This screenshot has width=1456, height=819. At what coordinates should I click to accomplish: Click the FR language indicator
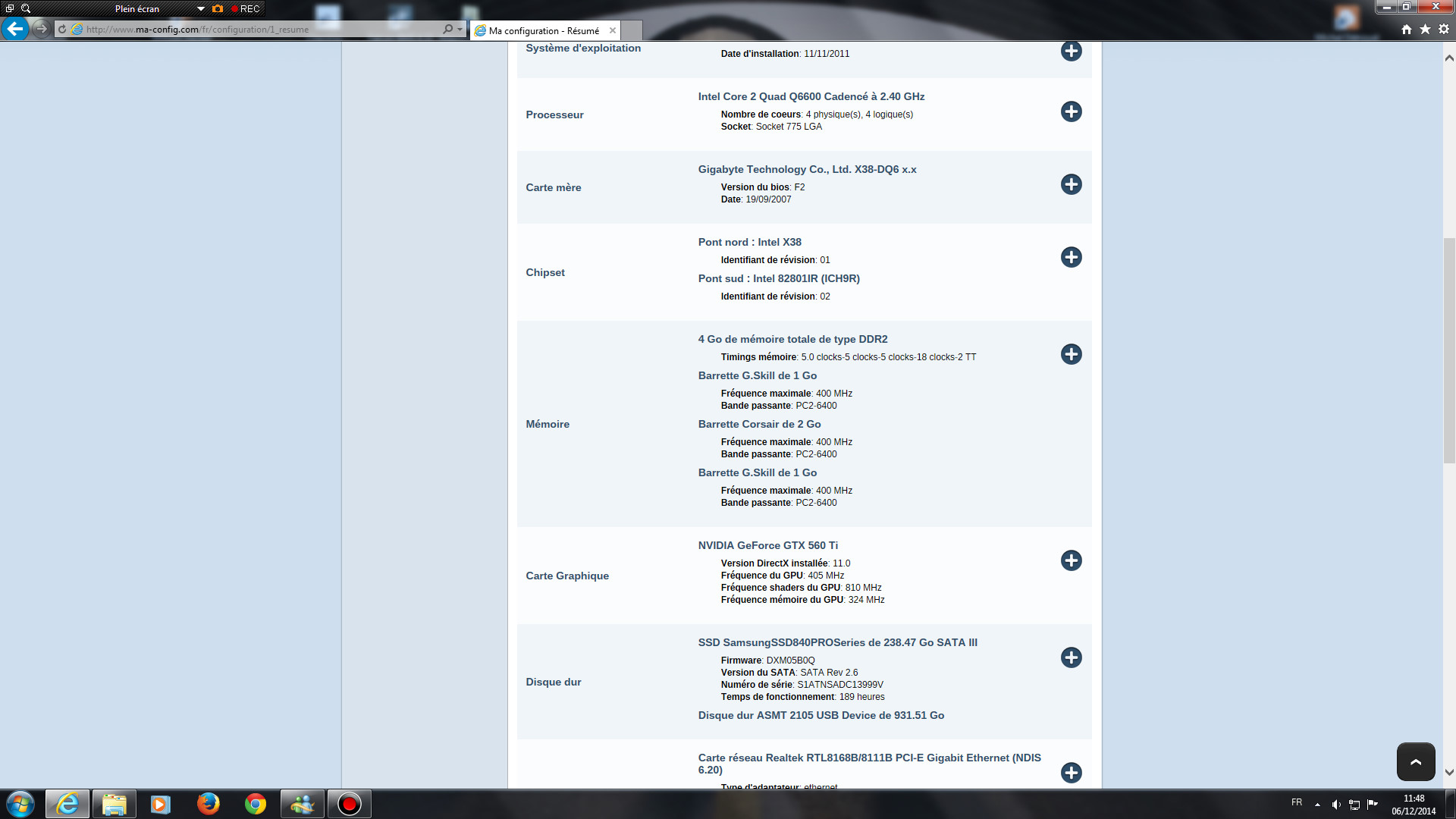[1297, 802]
